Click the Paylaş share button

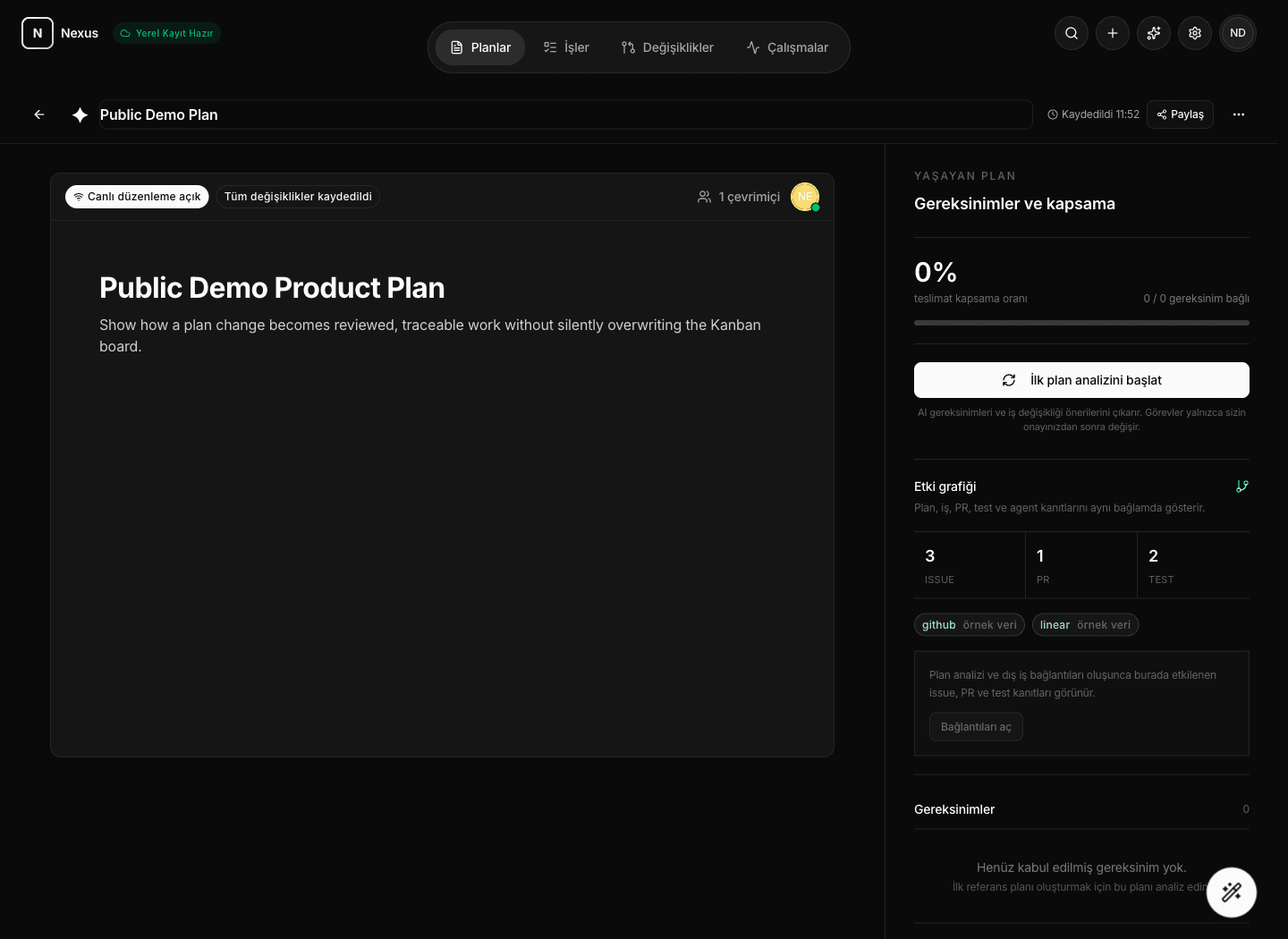pyautogui.click(x=1180, y=114)
